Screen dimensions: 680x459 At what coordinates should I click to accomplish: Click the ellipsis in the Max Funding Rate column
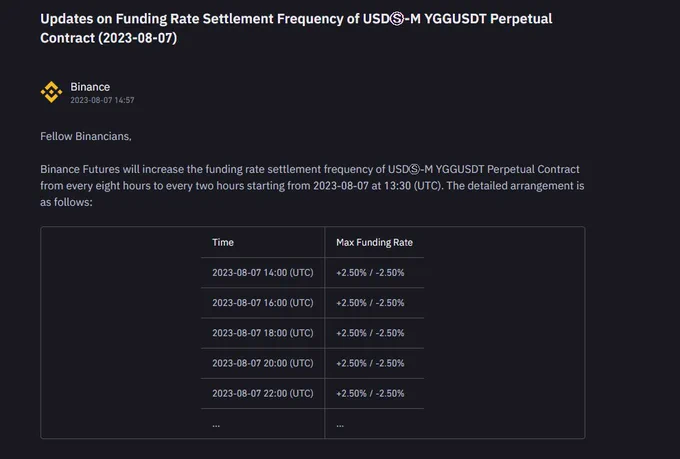[x=340, y=426]
